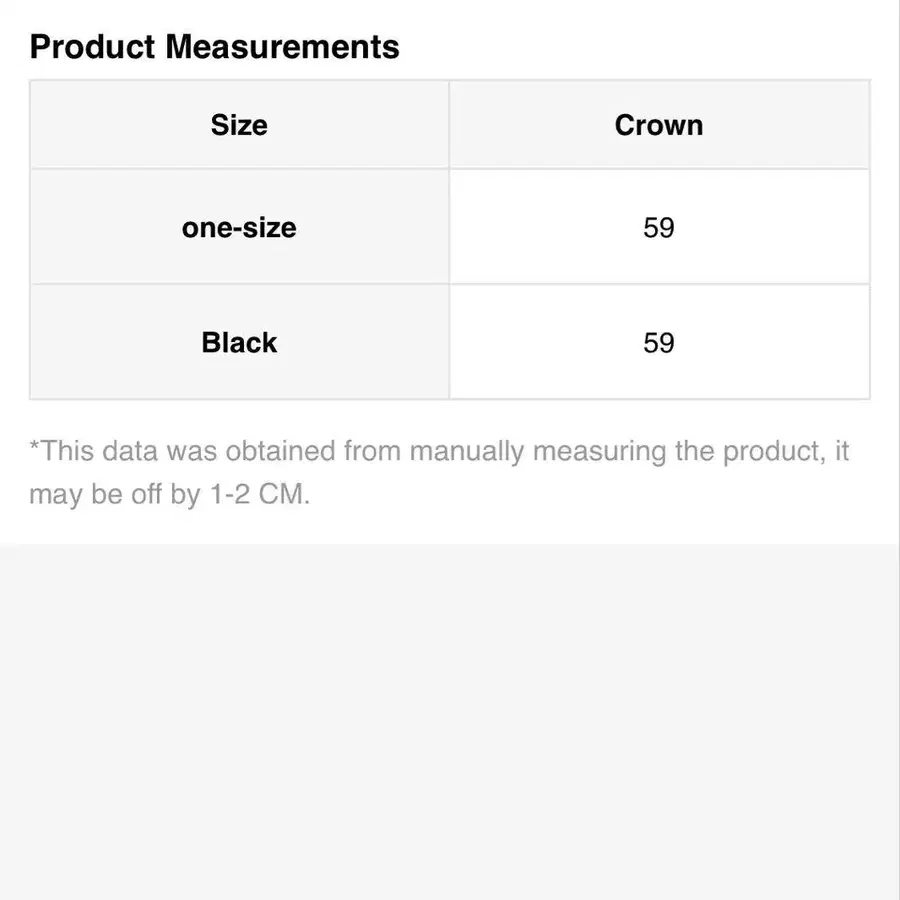900x900 pixels.
Task: Select crown value 59 in Black row
Action: click(658, 342)
